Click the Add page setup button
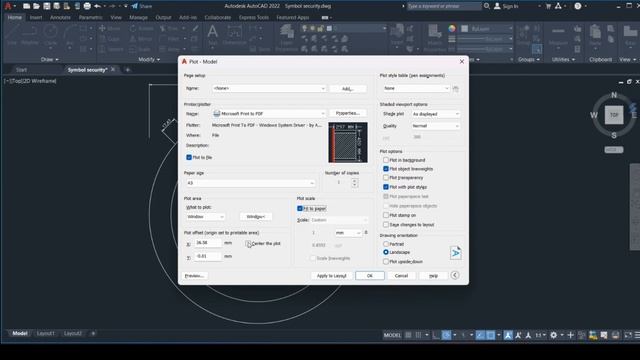 (348, 89)
